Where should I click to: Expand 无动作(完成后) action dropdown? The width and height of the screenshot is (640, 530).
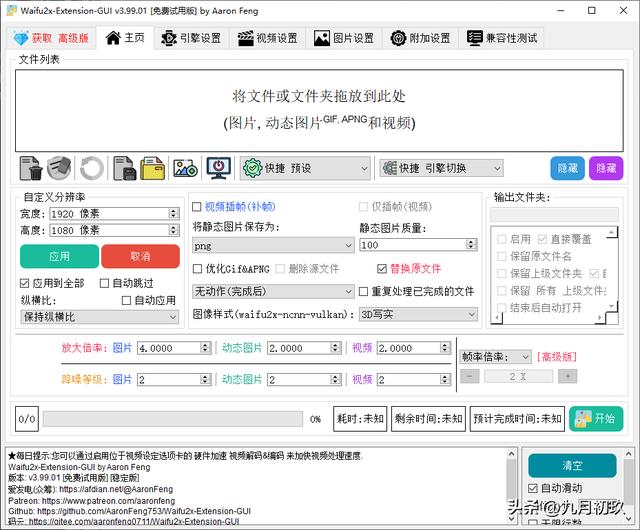pyautogui.click(x=273, y=292)
